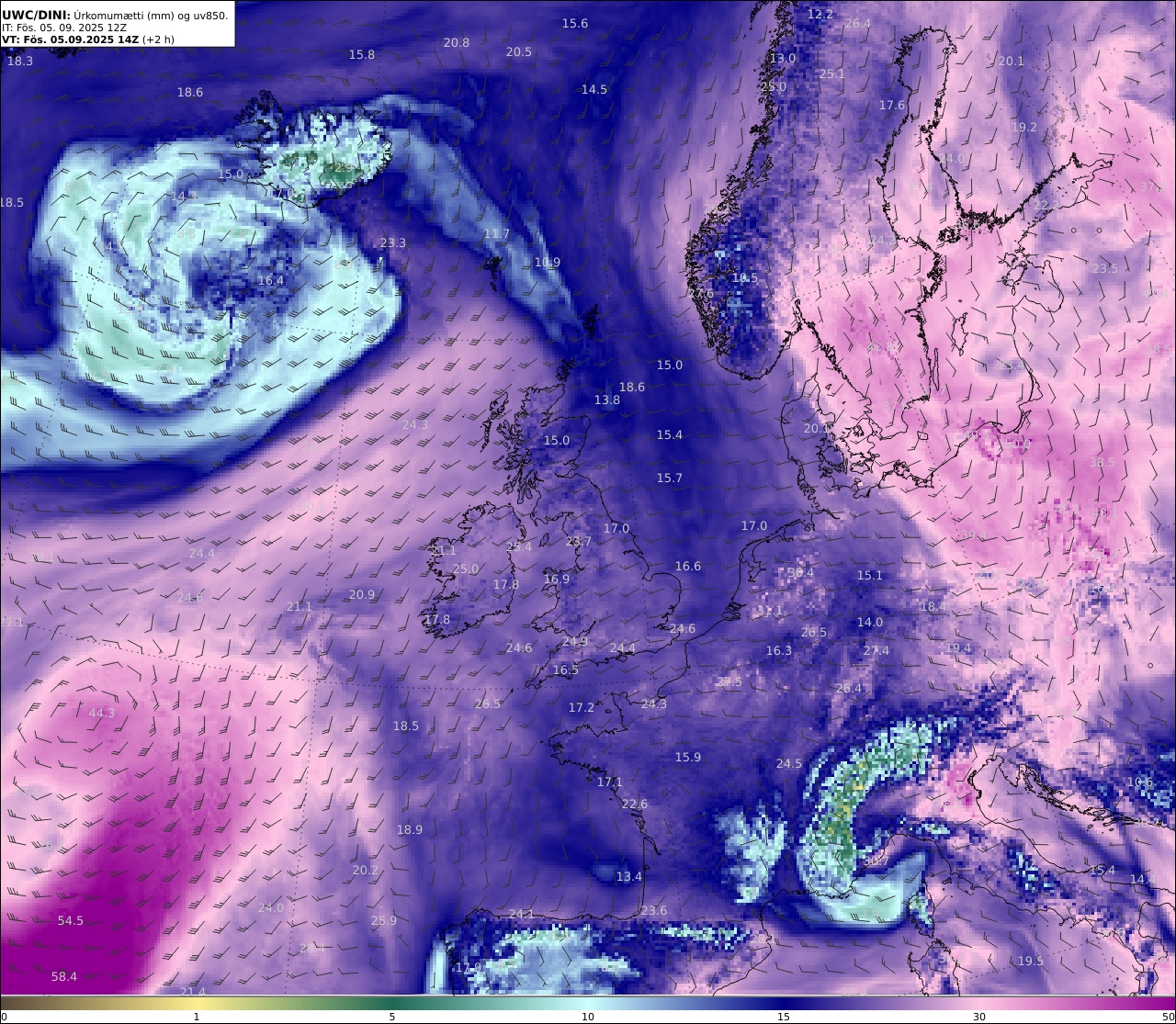The height and width of the screenshot is (1024, 1176).
Task: Click the 15.9 value over France
Action: pyautogui.click(x=688, y=757)
